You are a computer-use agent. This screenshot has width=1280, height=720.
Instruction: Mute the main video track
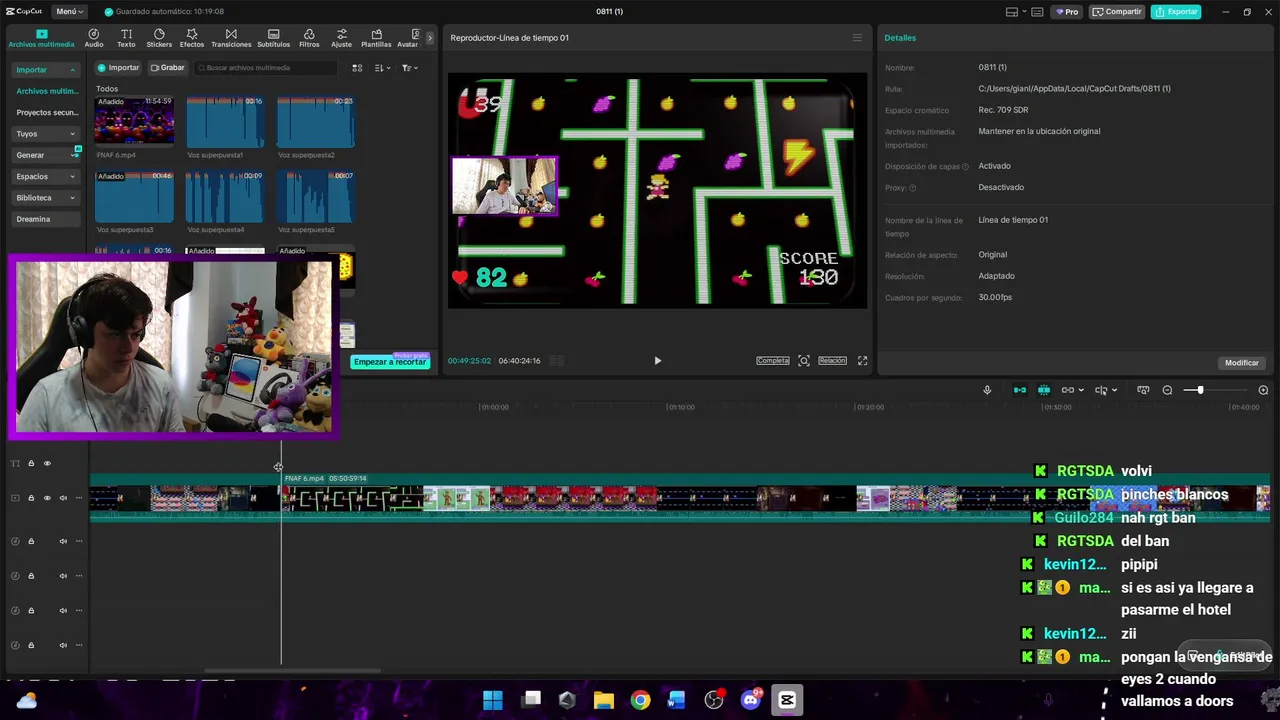[x=63, y=498]
